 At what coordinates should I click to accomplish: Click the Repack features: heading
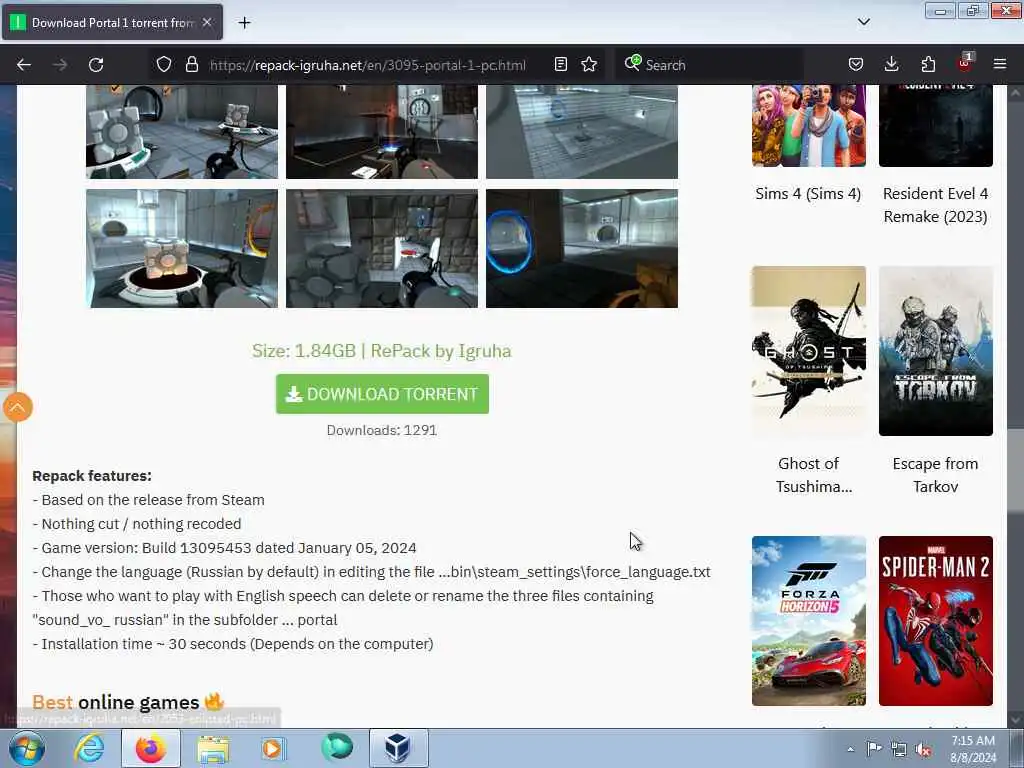92,476
